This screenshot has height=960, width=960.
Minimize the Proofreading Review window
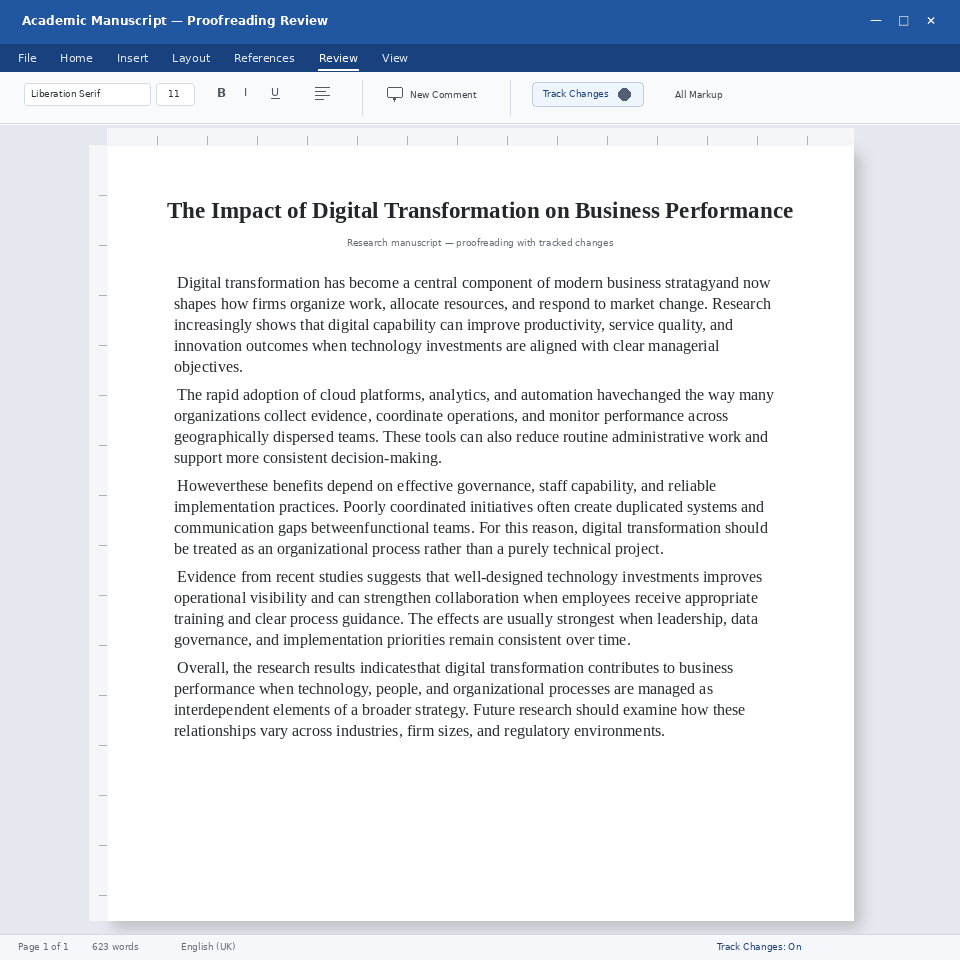[x=876, y=21]
